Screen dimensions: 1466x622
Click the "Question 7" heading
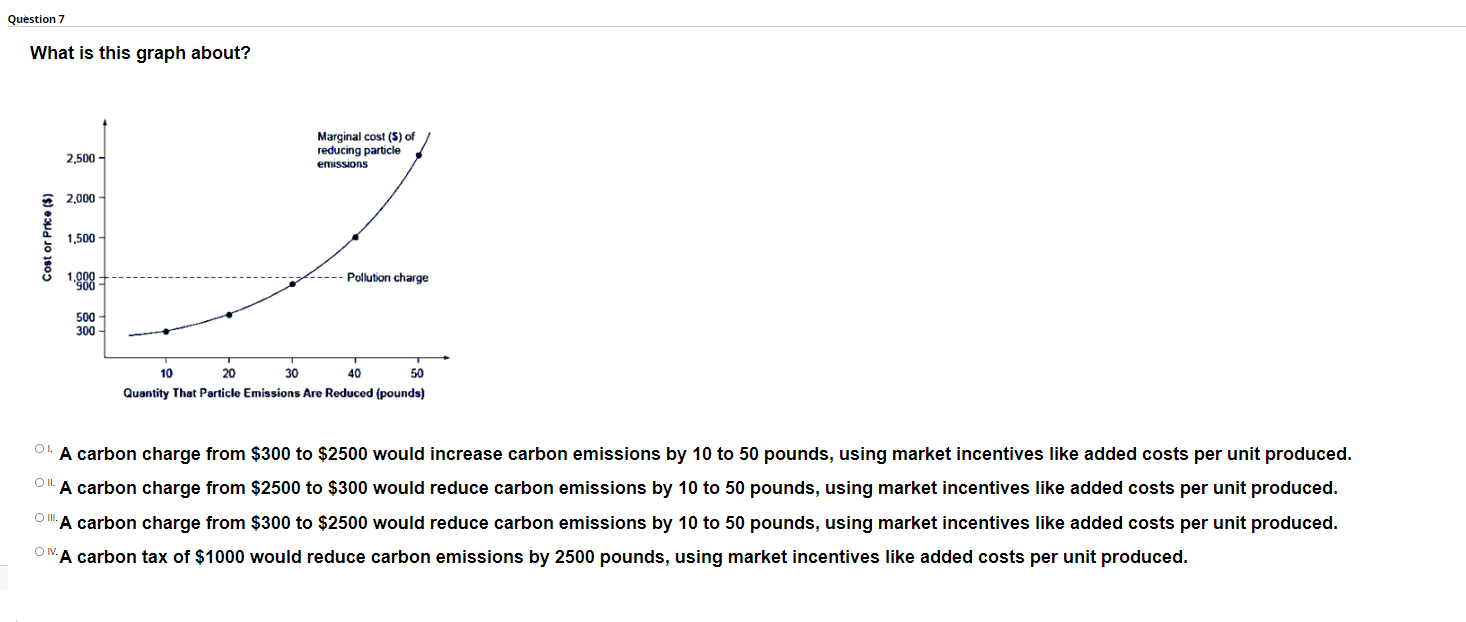36,17
